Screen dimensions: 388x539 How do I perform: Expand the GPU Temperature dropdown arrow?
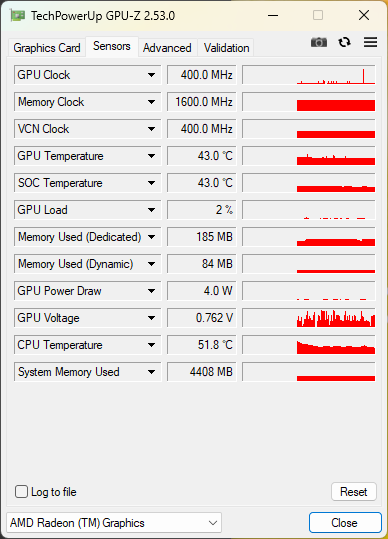[x=151, y=156]
